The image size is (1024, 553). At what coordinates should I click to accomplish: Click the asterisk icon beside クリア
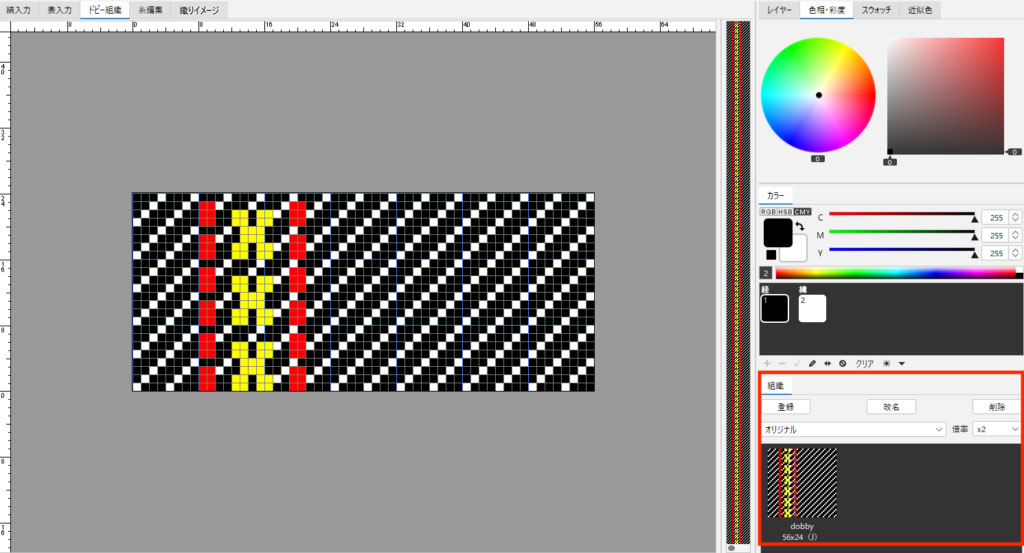[887, 363]
